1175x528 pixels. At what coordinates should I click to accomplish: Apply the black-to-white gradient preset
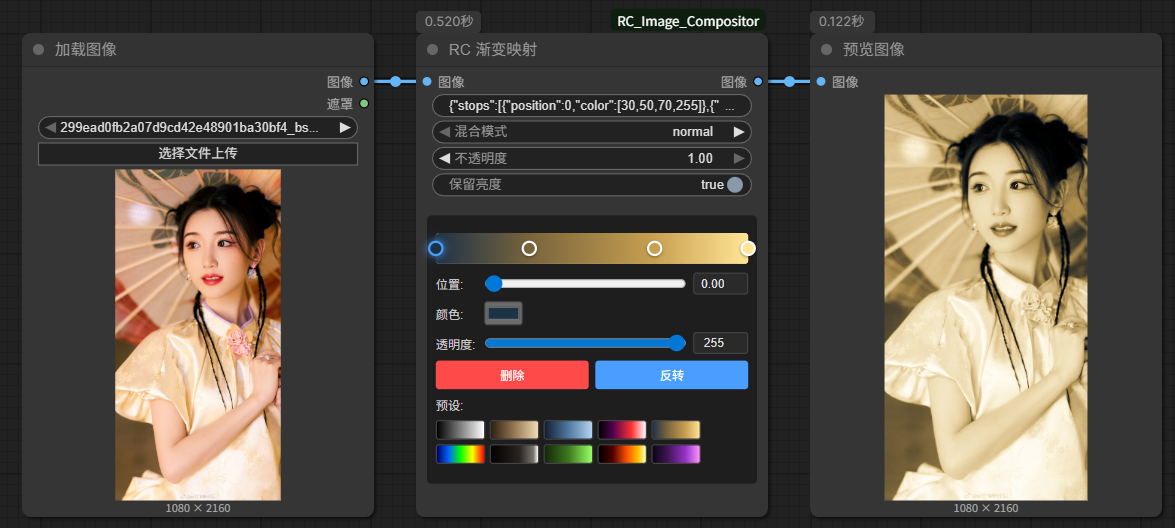[x=460, y=430]
